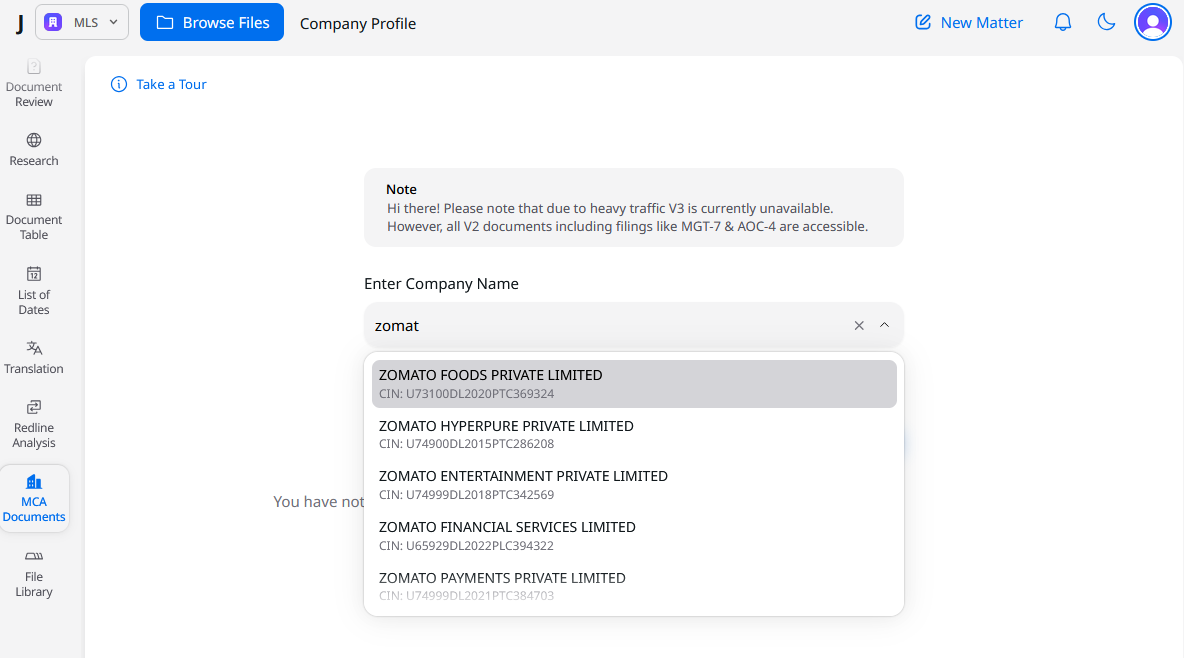Viewport: 1184px width, 658px height.
Task: Clear the company name search text
Action: [859, 325]
